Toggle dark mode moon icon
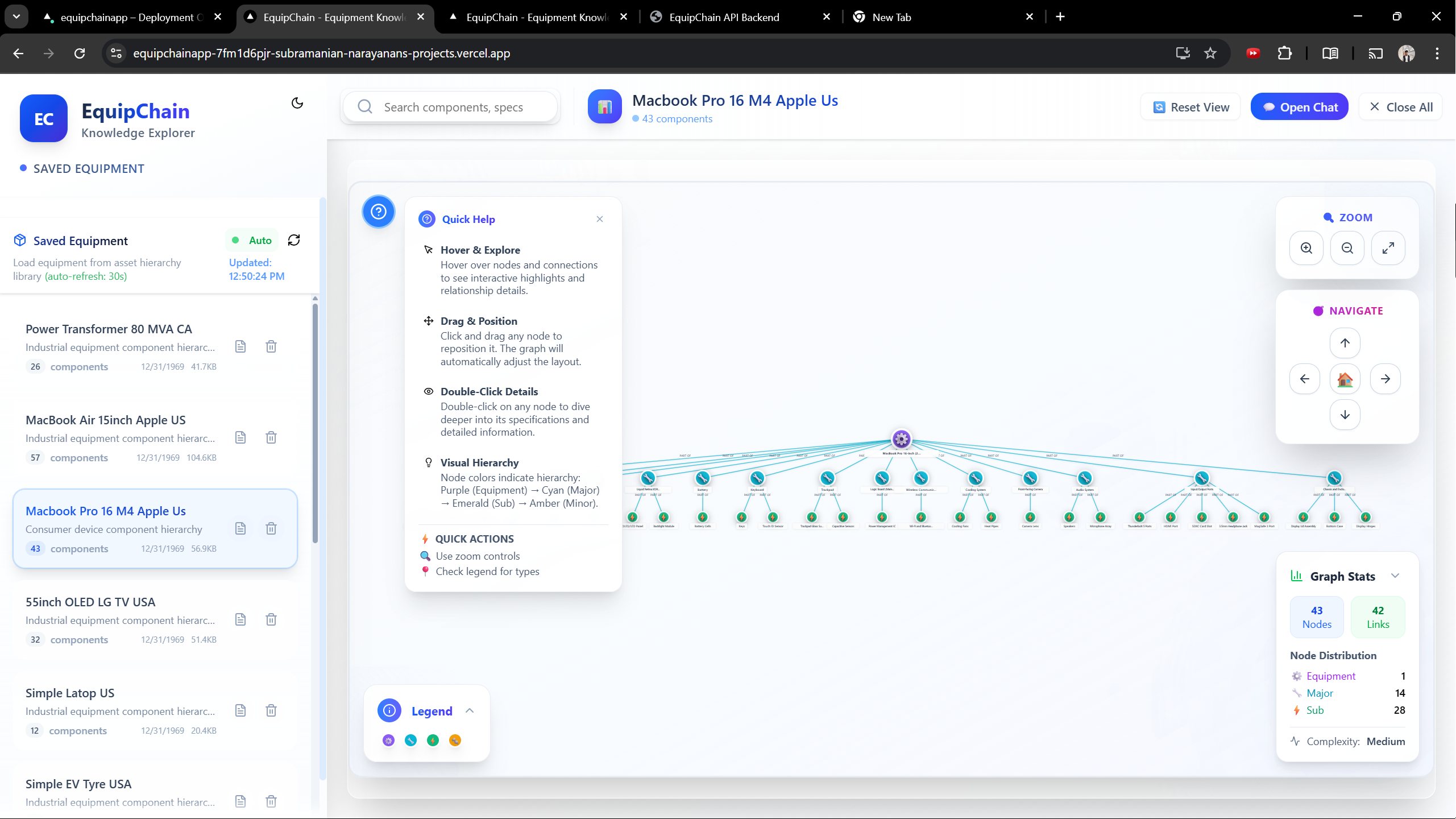The height and width of the screenshot is (819, 1456). [x=297, y=103]
